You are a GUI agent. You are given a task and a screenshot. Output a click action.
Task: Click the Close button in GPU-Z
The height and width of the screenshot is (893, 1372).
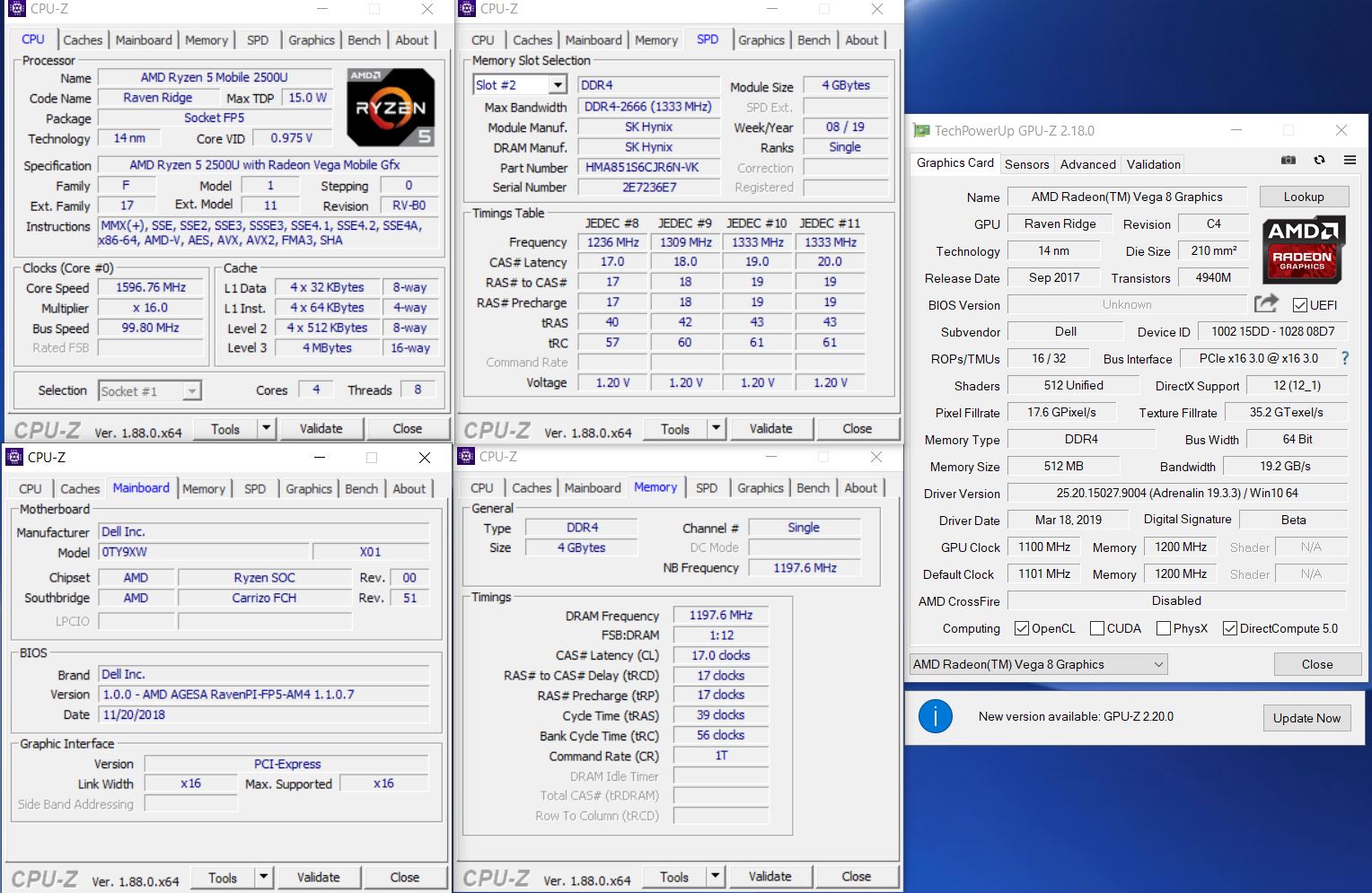(1317, 664)
